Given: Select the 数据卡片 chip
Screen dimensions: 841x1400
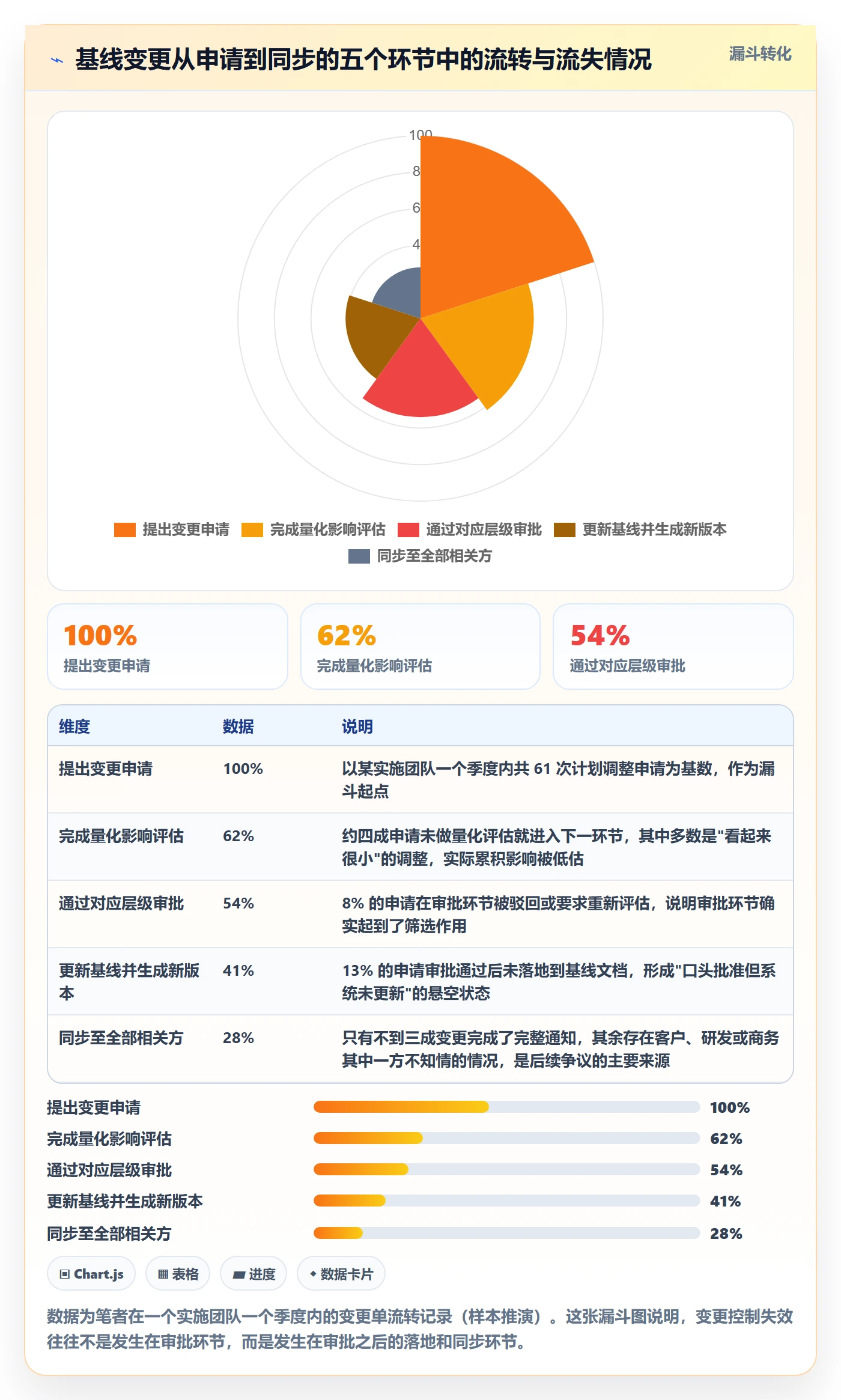Looking at the screenshot, I should point(341,1274).
